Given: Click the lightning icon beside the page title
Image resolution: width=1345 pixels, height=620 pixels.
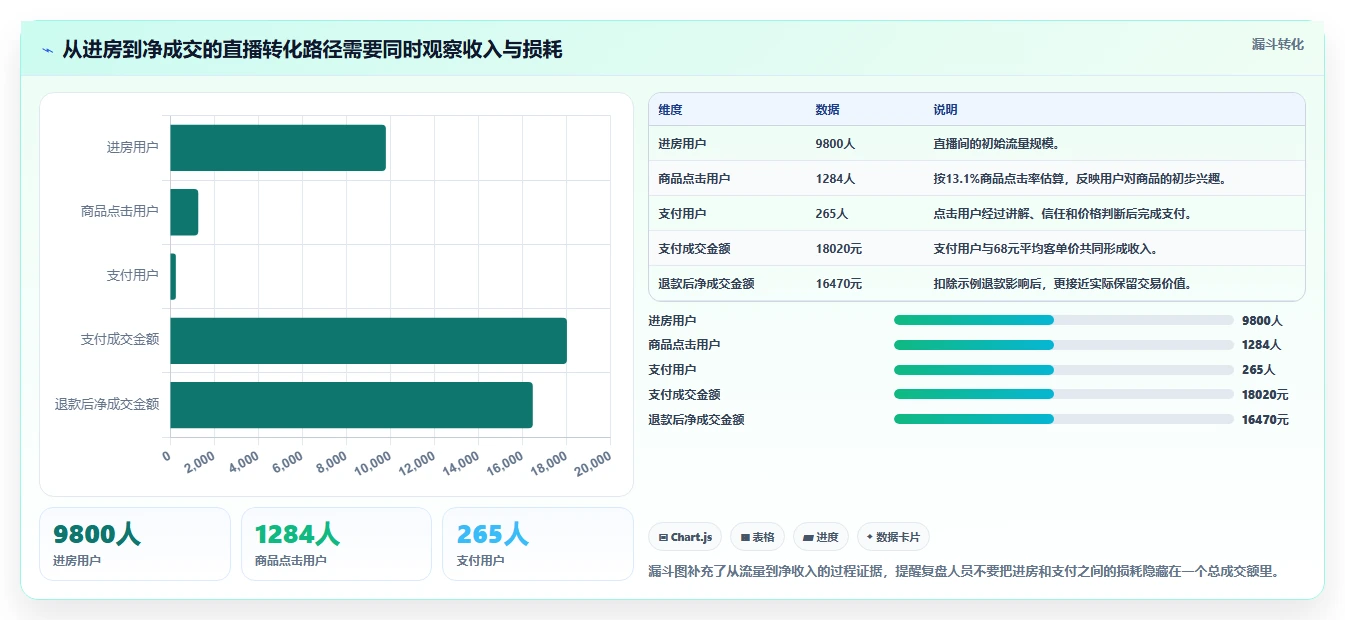Looking at the screenshot, I should click(x=48, y=49).
